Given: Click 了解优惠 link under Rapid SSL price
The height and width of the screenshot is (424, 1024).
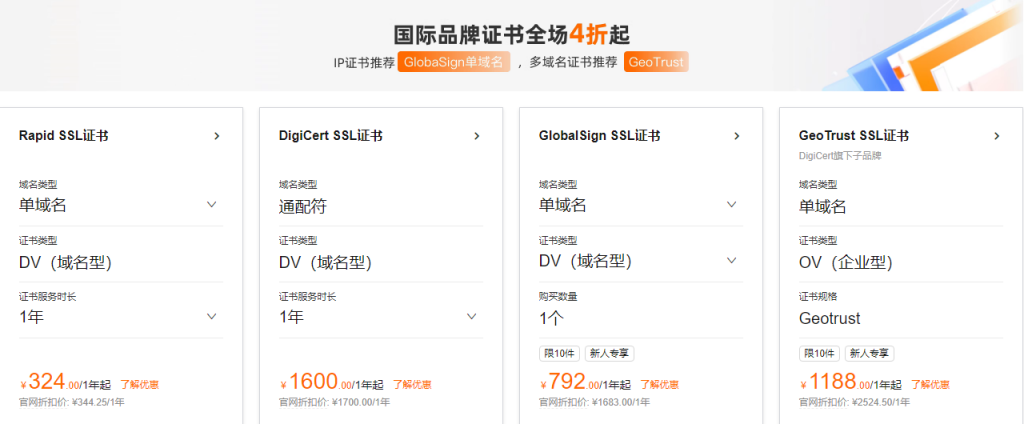Looking at the screenshot, I should pos(139,384).
